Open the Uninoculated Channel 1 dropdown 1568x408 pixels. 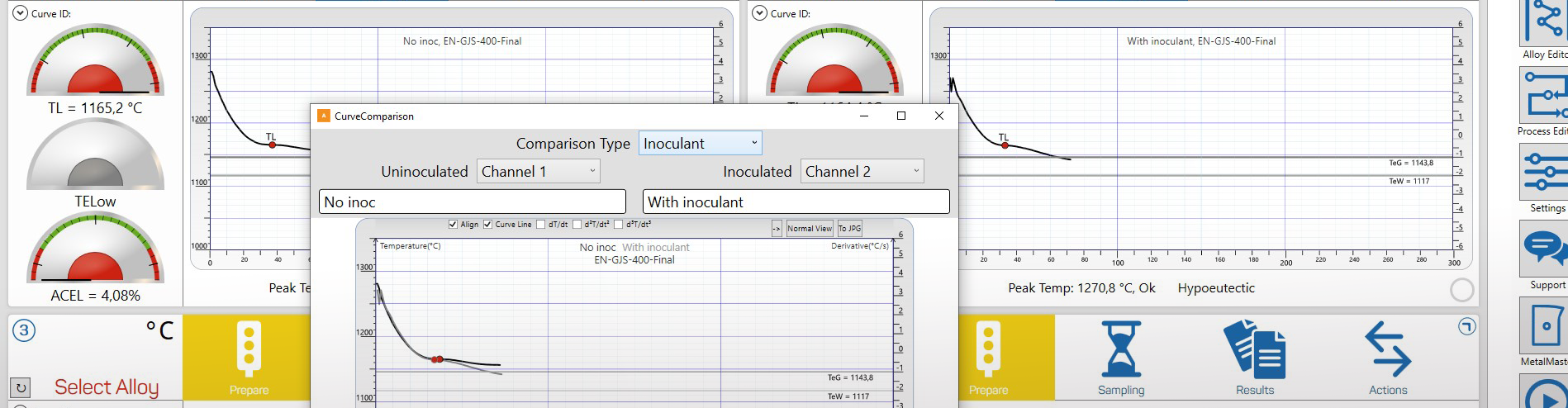pyautogui.click(x=539, y=172)
